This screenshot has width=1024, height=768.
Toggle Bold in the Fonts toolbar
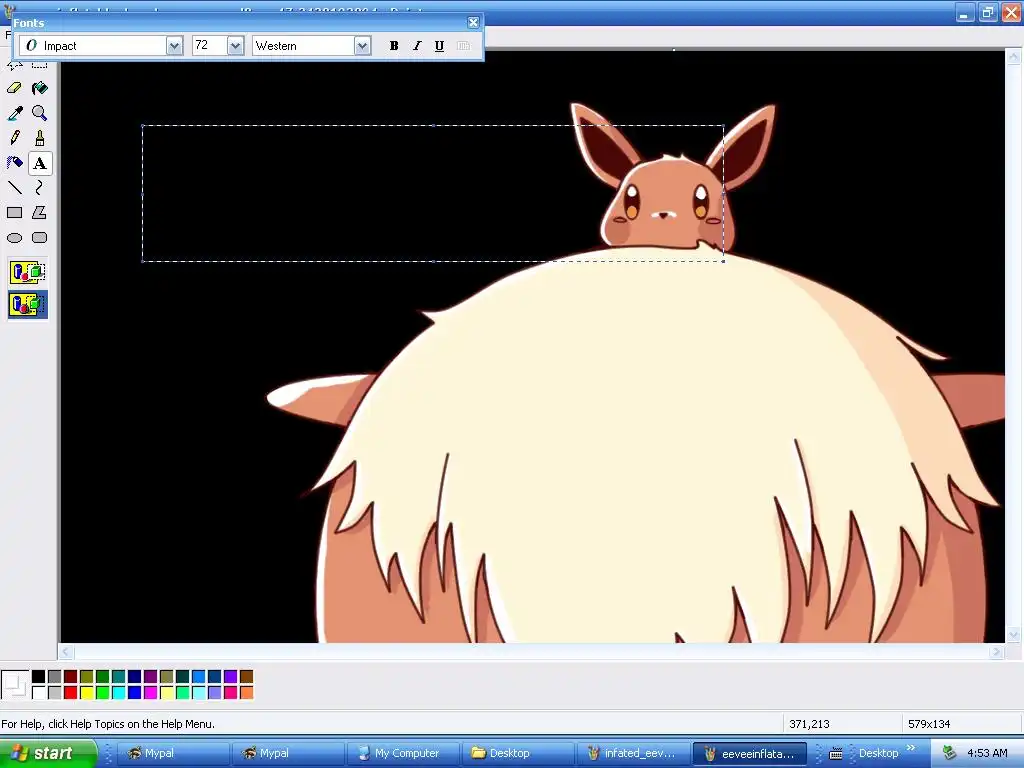coord(394,46)
